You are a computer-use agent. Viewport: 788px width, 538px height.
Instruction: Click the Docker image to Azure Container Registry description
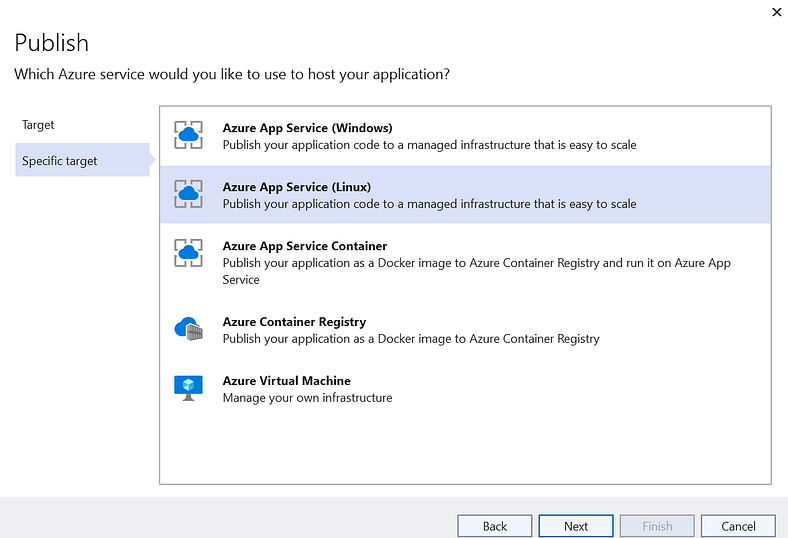411,339
